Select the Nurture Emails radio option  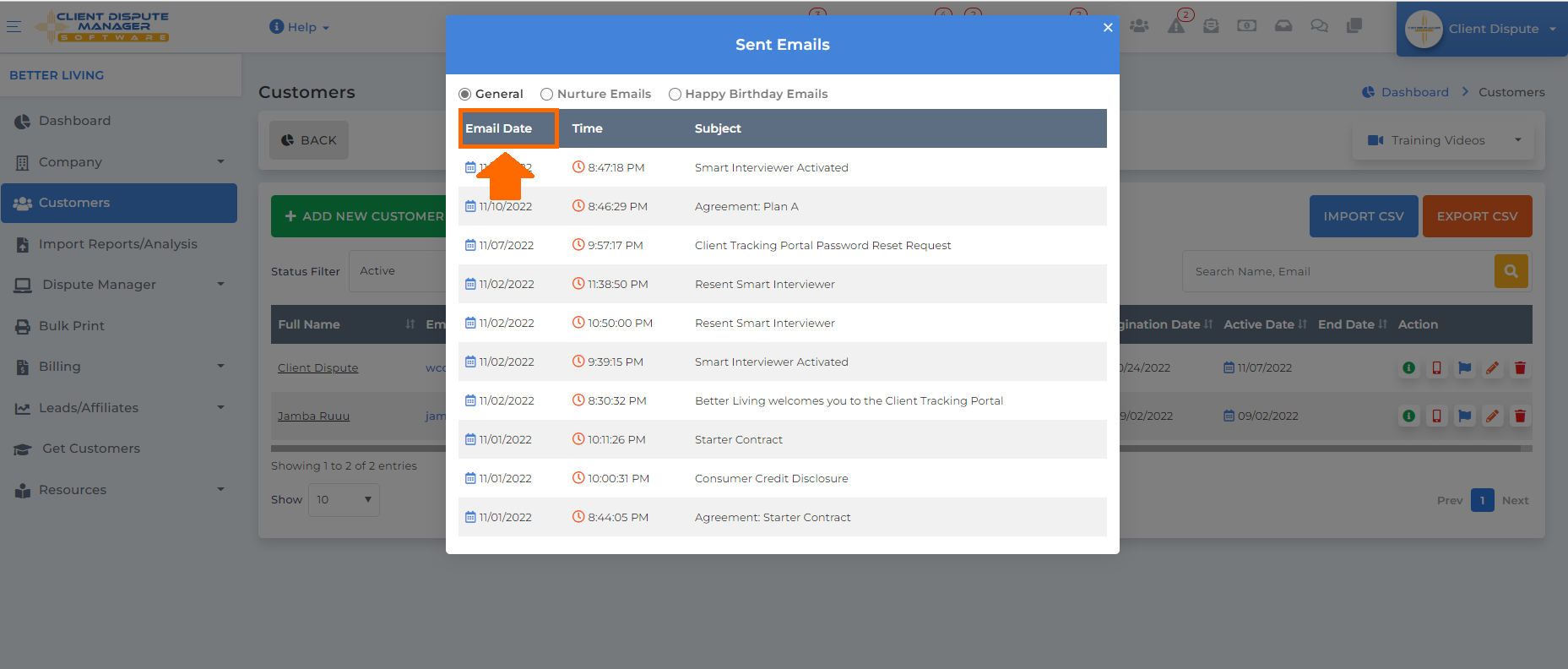[x=546, y=94]
